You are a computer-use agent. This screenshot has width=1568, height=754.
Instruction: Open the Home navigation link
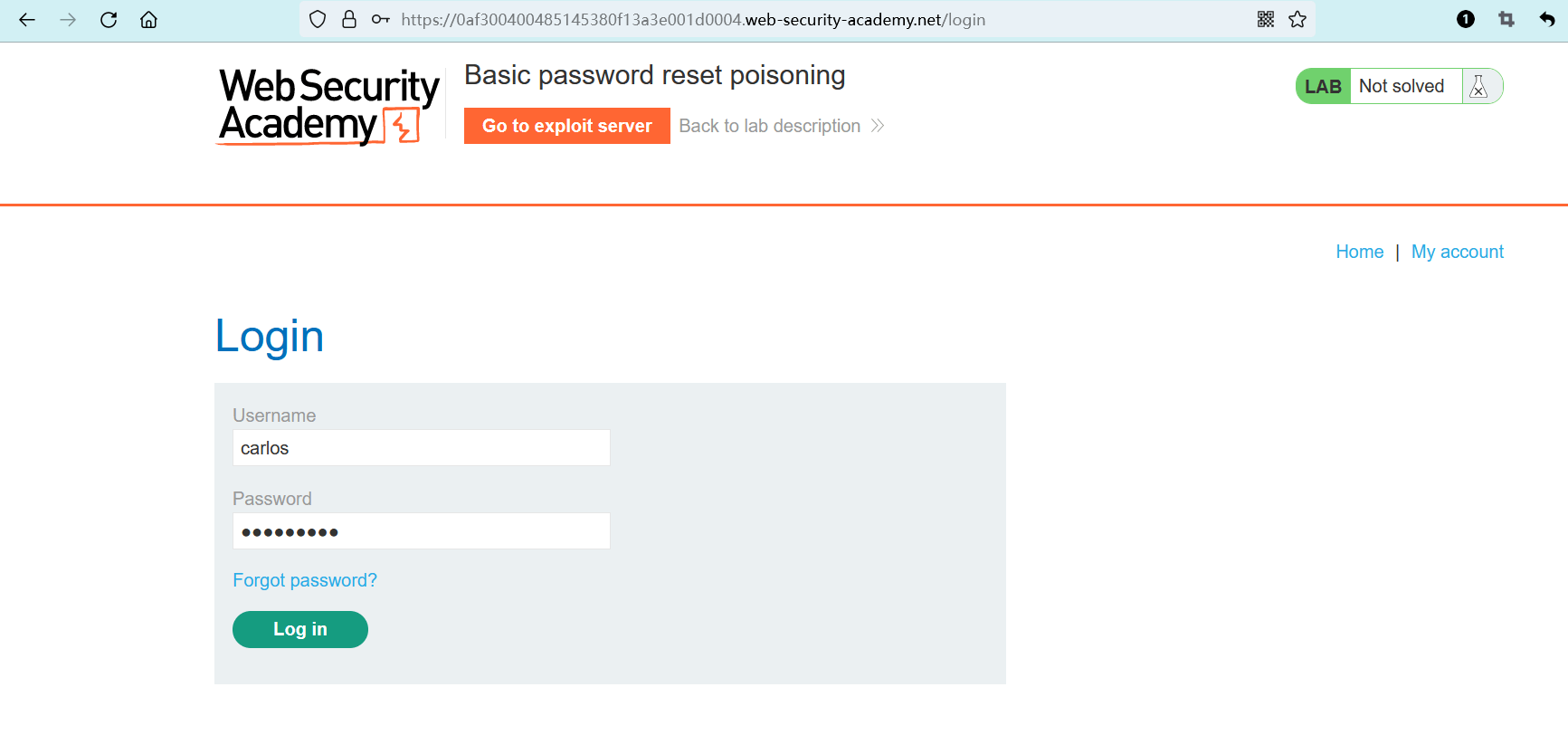(x=1359, y=253)
